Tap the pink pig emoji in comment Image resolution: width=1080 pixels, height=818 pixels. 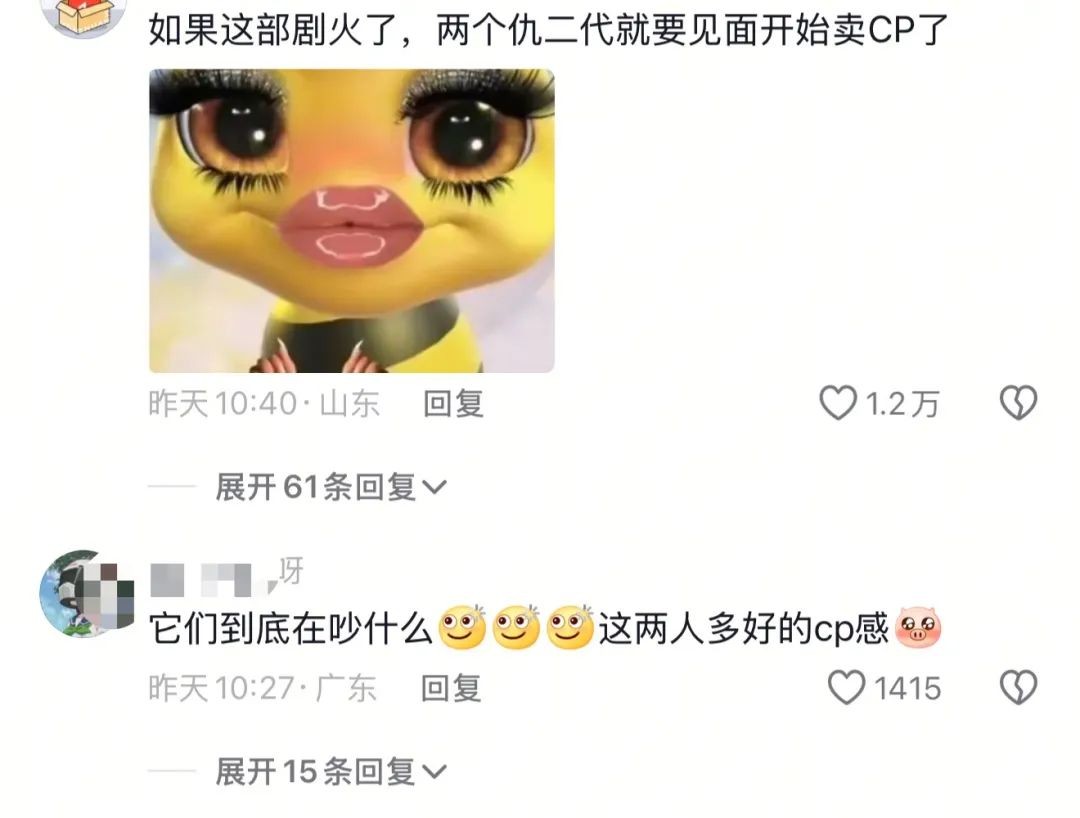(x=917, y=627)
